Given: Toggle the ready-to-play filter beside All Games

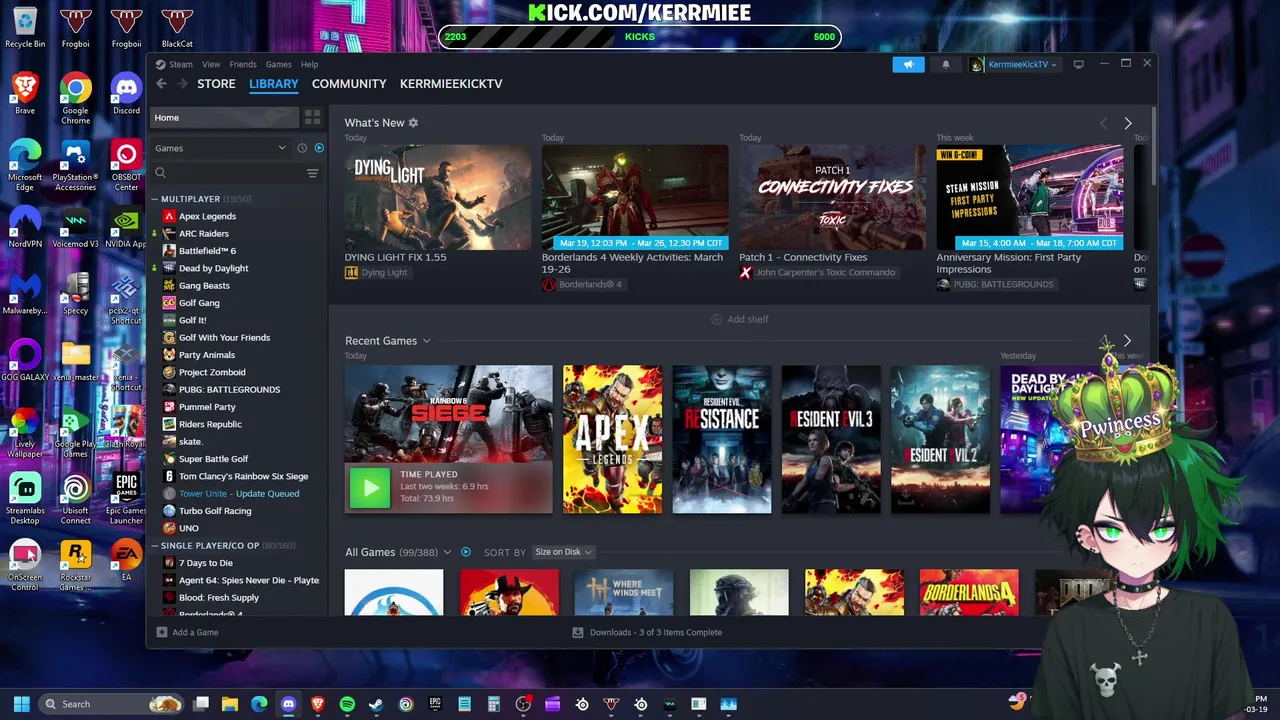Looking at the screenshot, I should tap(466, 552).
